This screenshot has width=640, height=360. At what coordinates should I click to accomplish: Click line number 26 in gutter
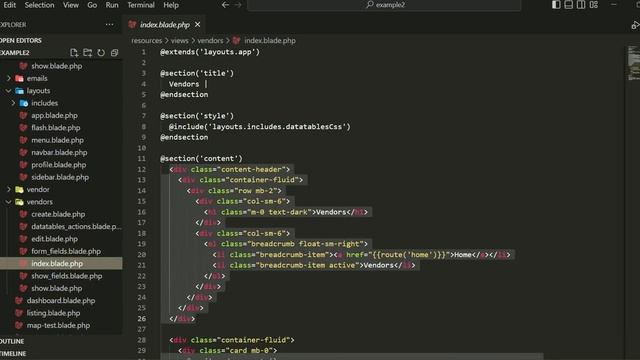(x=141, y=318)
